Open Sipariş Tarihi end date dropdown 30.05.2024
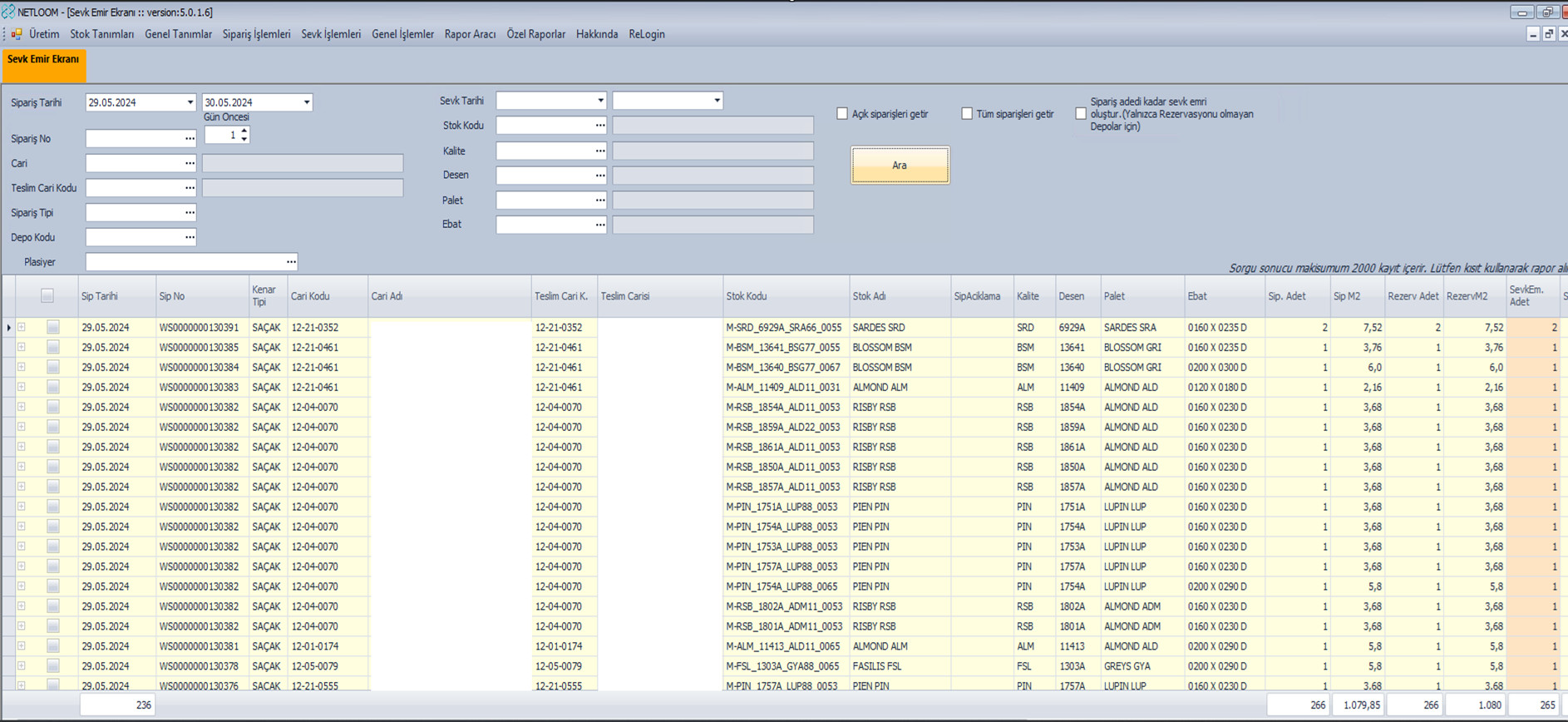 coord(306,102)
